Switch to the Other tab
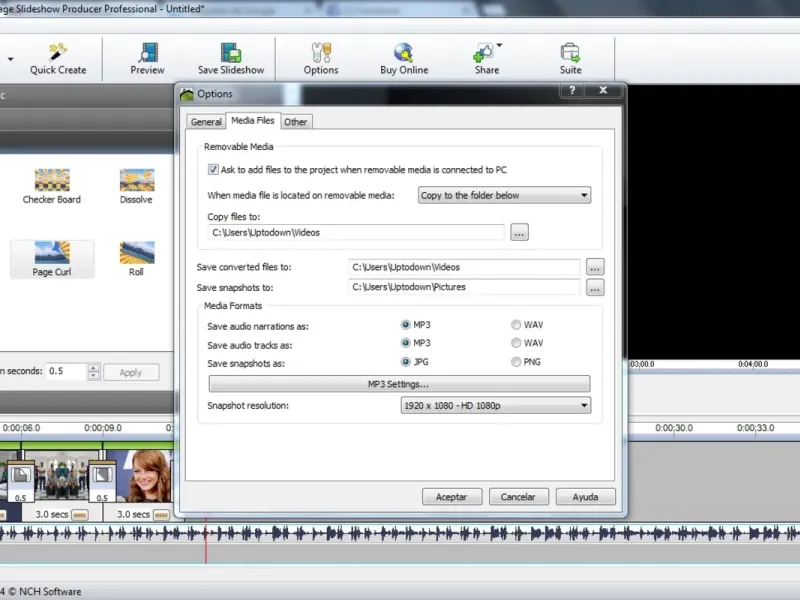Image resolution: width=800 pixels, height=600 pixels. coord(295,122)
